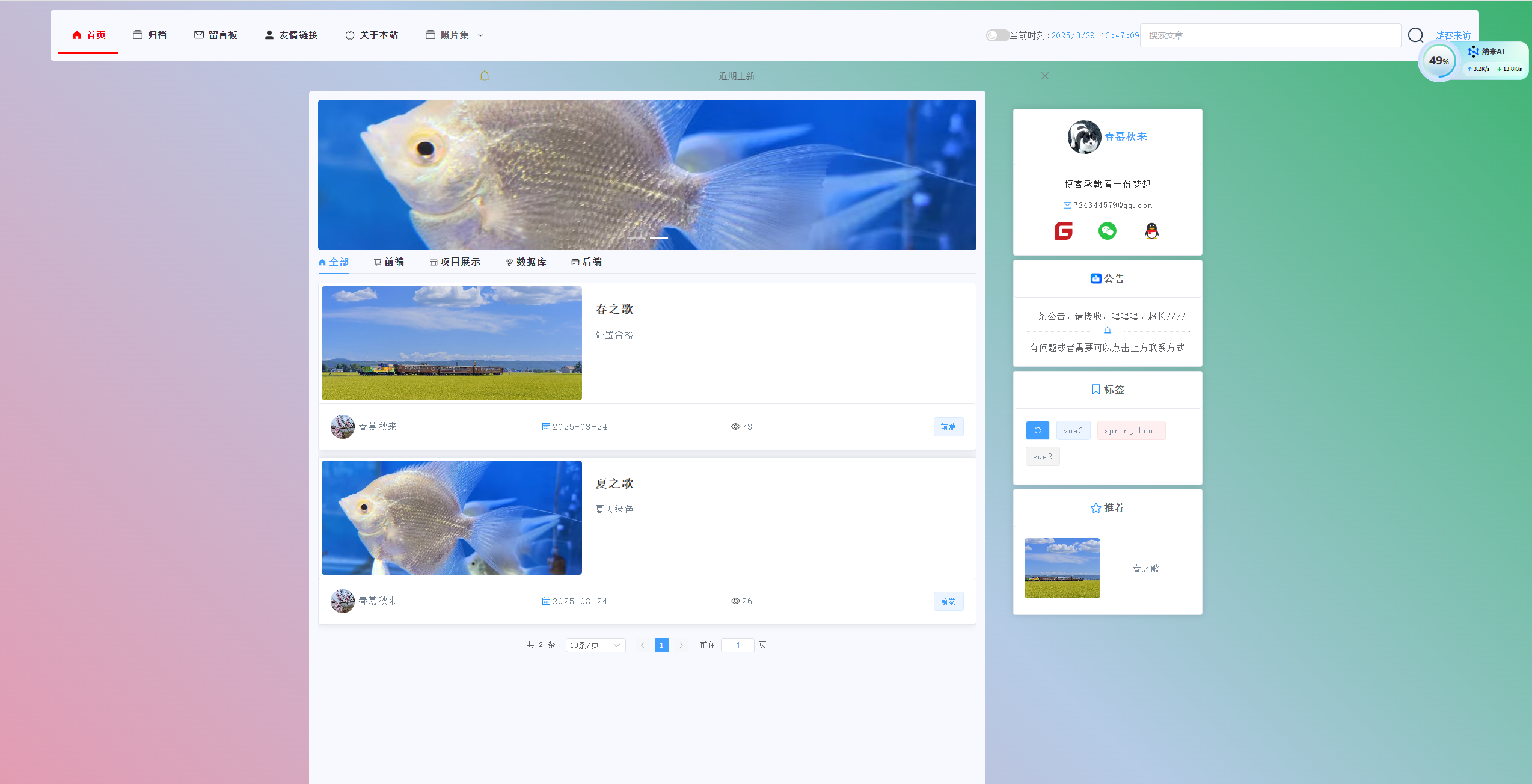This screenshot has width=1532, height=784.
Task: Click the second carousel indicator bar
Action: 659,238
